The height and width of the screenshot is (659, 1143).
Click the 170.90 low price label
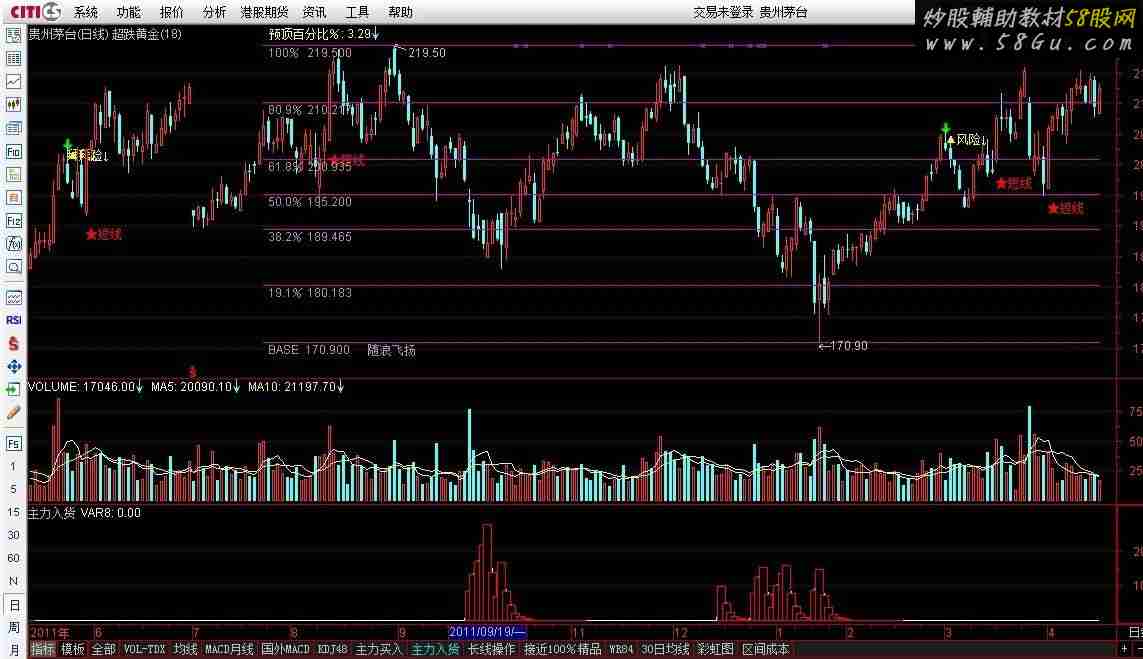coord(849,346)
